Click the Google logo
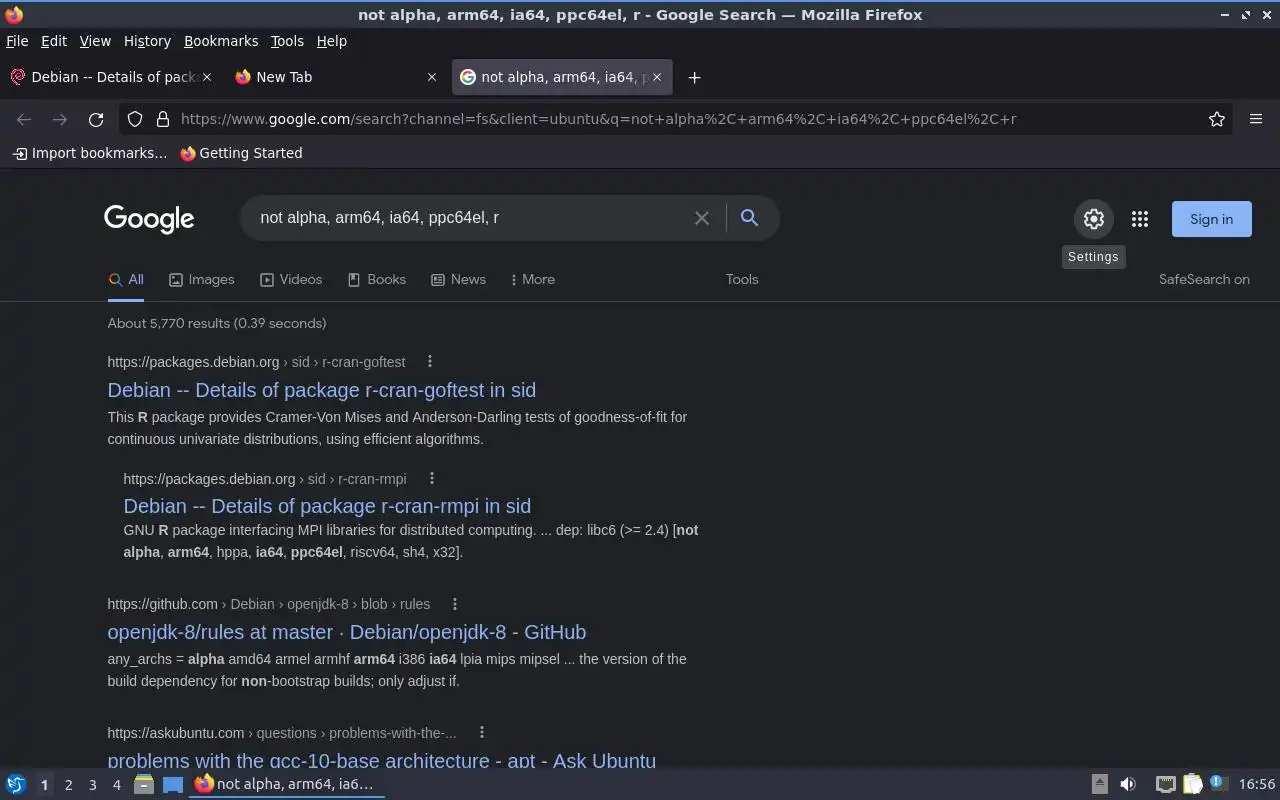Screen dimensions: 1280x800 tap(149, 219)
